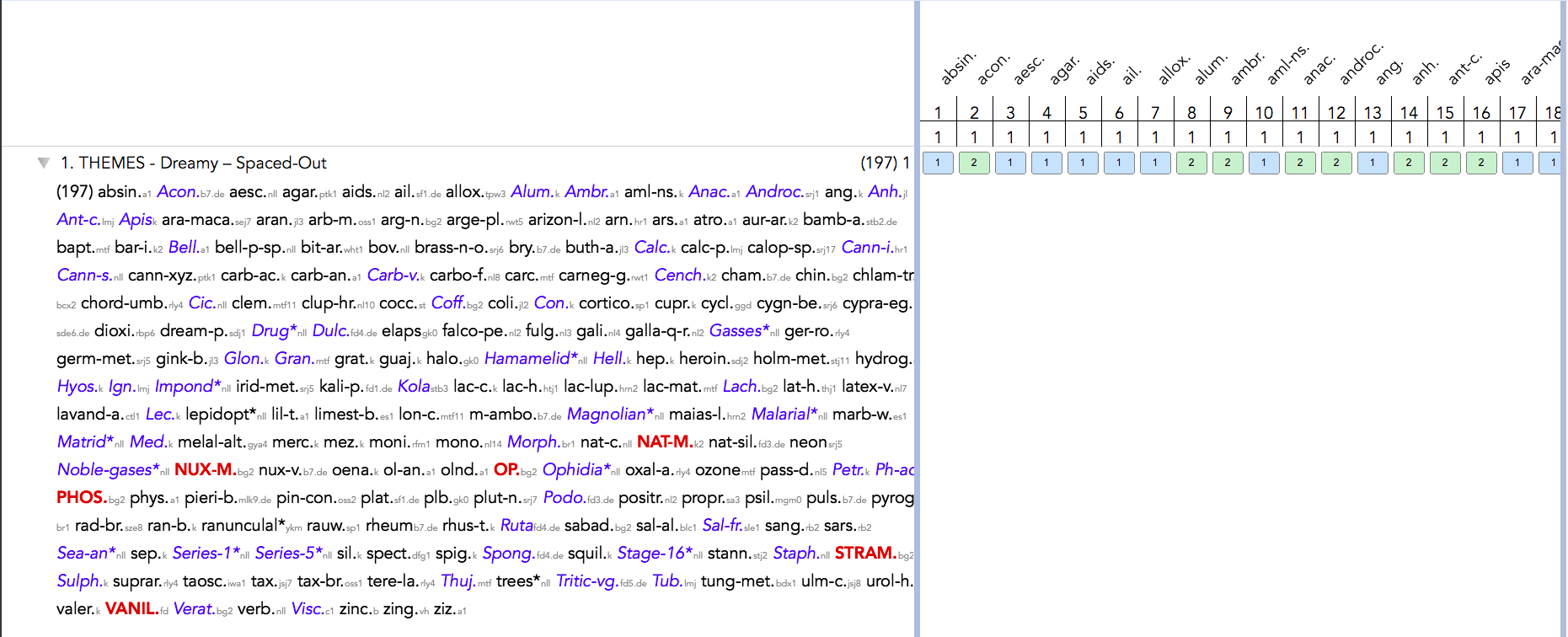Screen dimensions: 1568x637
Task: Click remedy Cench. link
Action: point(679,275)
